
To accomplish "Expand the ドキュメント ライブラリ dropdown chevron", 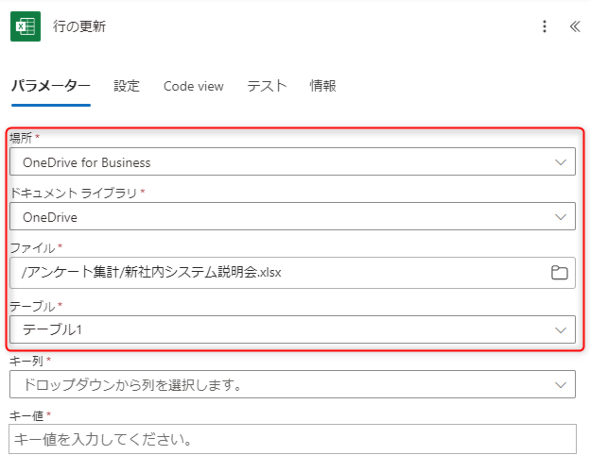I will 560,217.
